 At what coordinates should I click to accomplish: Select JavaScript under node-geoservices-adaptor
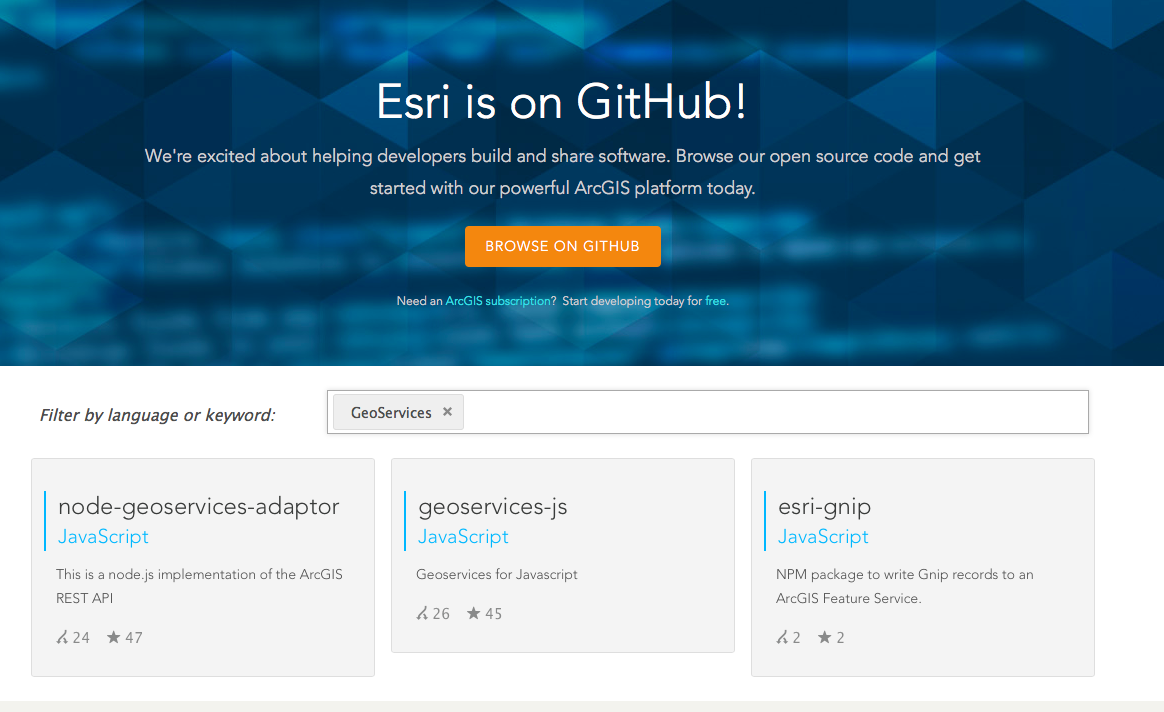point(103,537)
